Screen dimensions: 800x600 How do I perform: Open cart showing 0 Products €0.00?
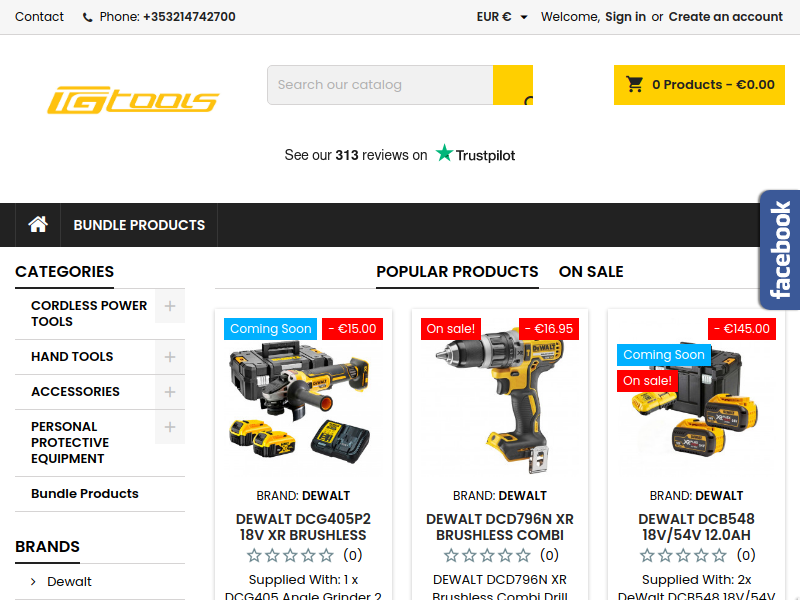(x=699, y=85)
